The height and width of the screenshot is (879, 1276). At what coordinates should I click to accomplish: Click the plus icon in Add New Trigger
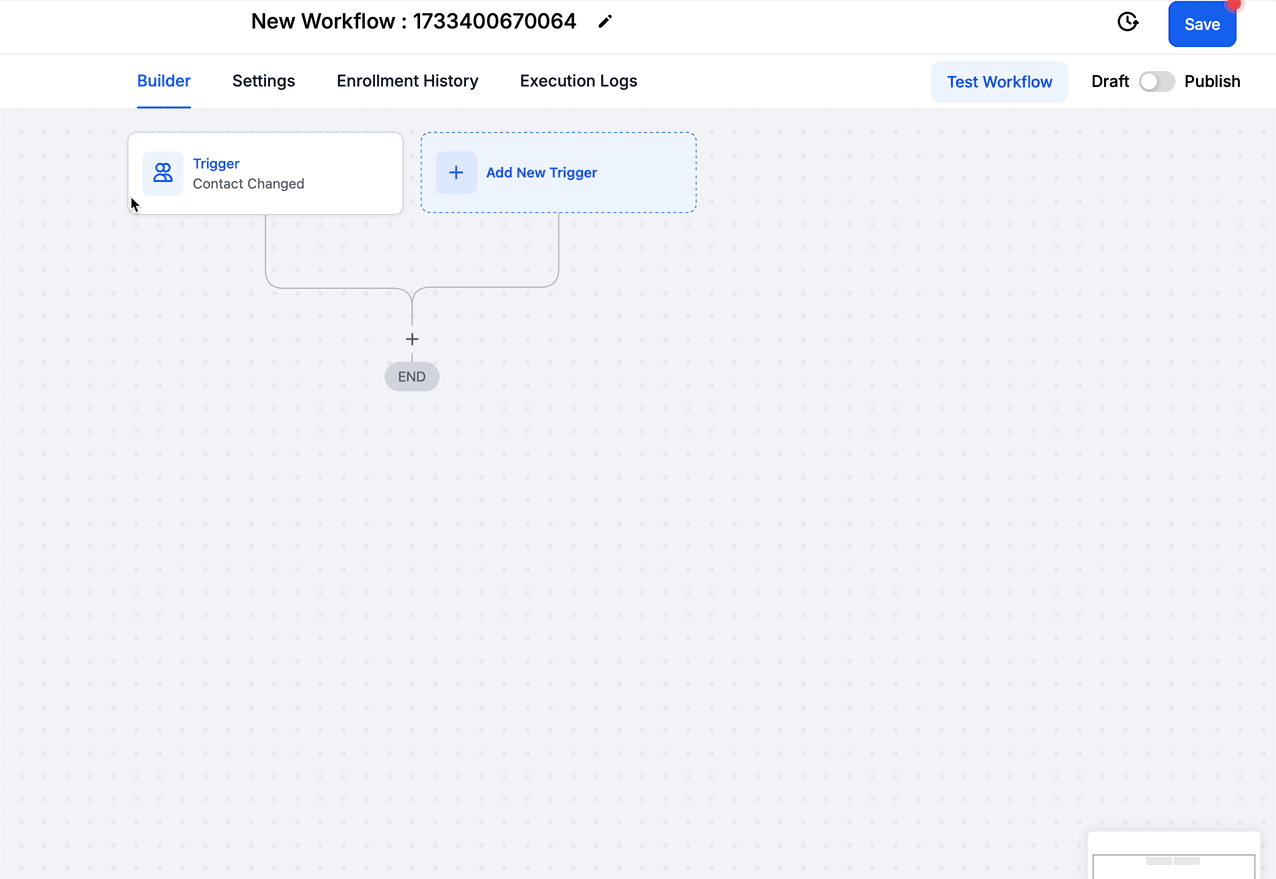point(456,173)
